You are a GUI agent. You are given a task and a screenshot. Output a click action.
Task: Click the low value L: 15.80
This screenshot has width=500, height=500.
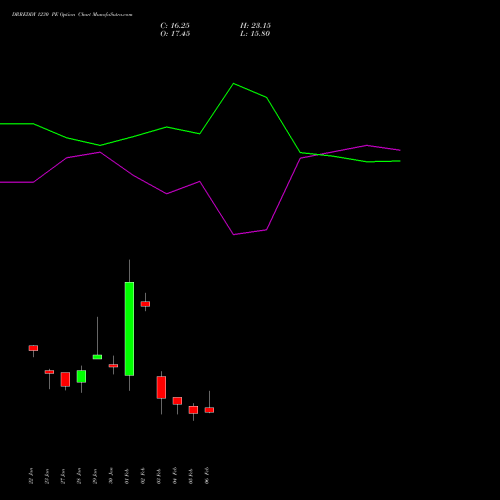[x=255, y=34]
